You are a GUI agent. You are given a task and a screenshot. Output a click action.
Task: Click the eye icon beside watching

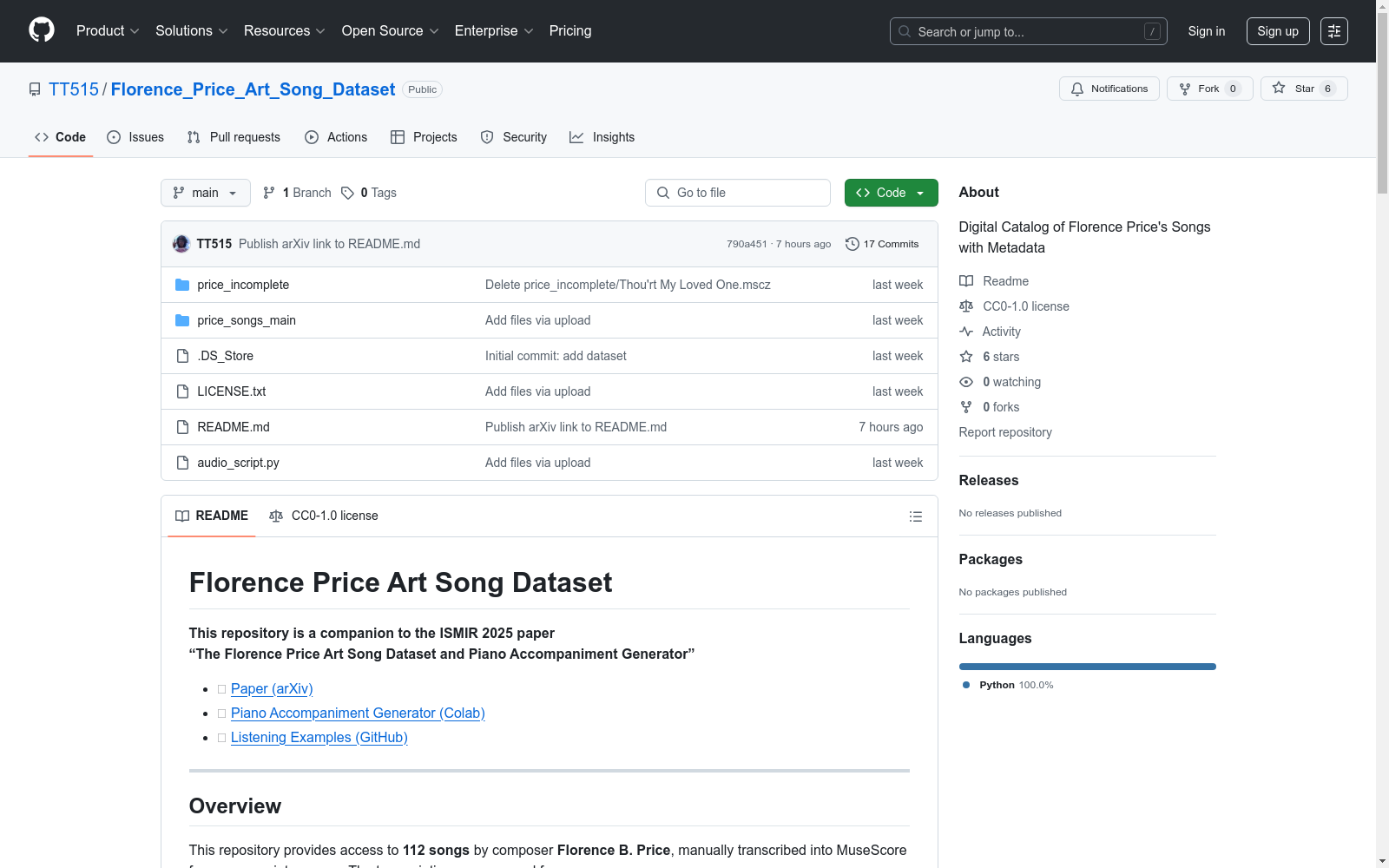coord(966,382)
